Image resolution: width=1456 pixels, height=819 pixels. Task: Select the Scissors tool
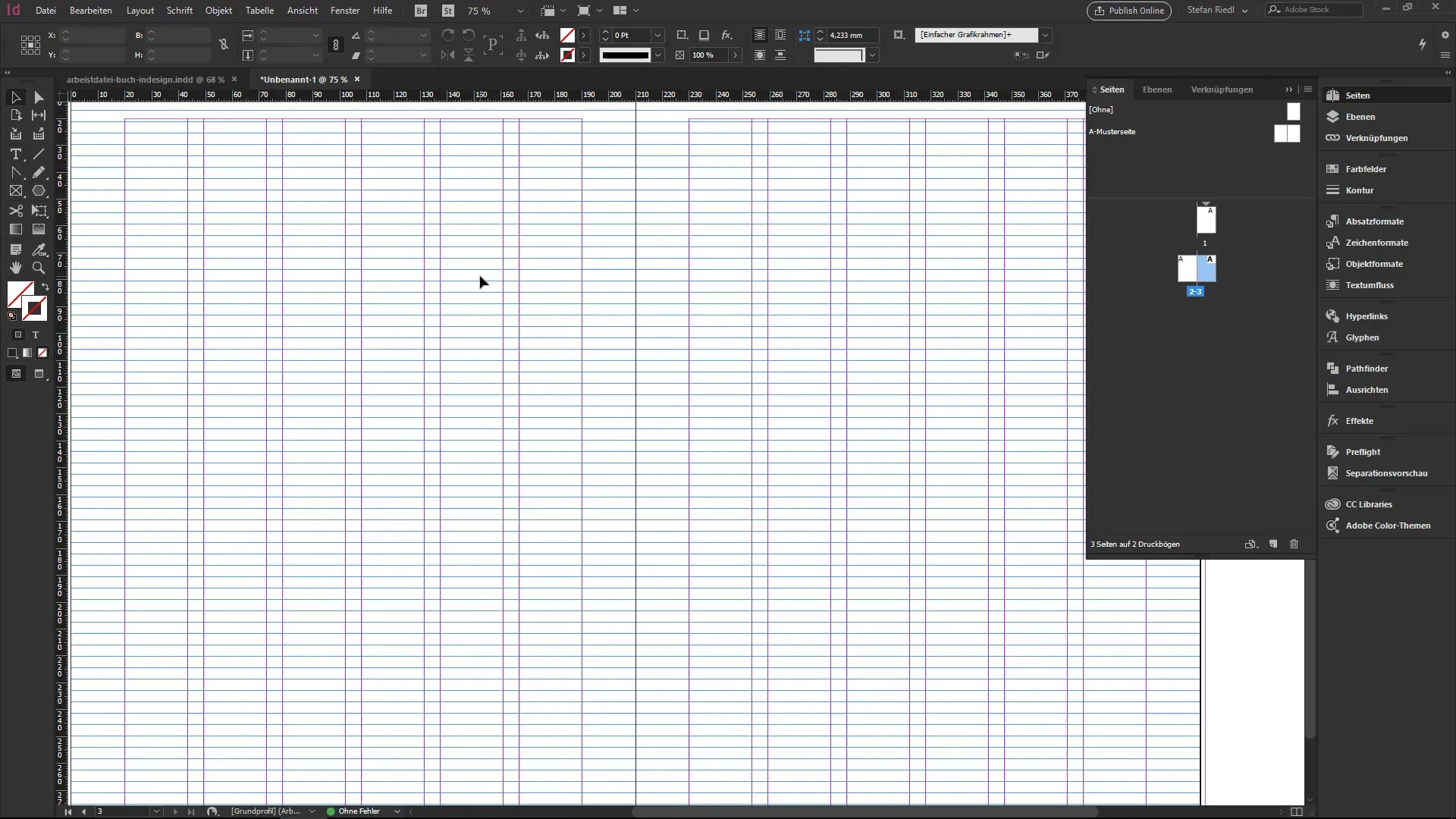pos(15,211)
